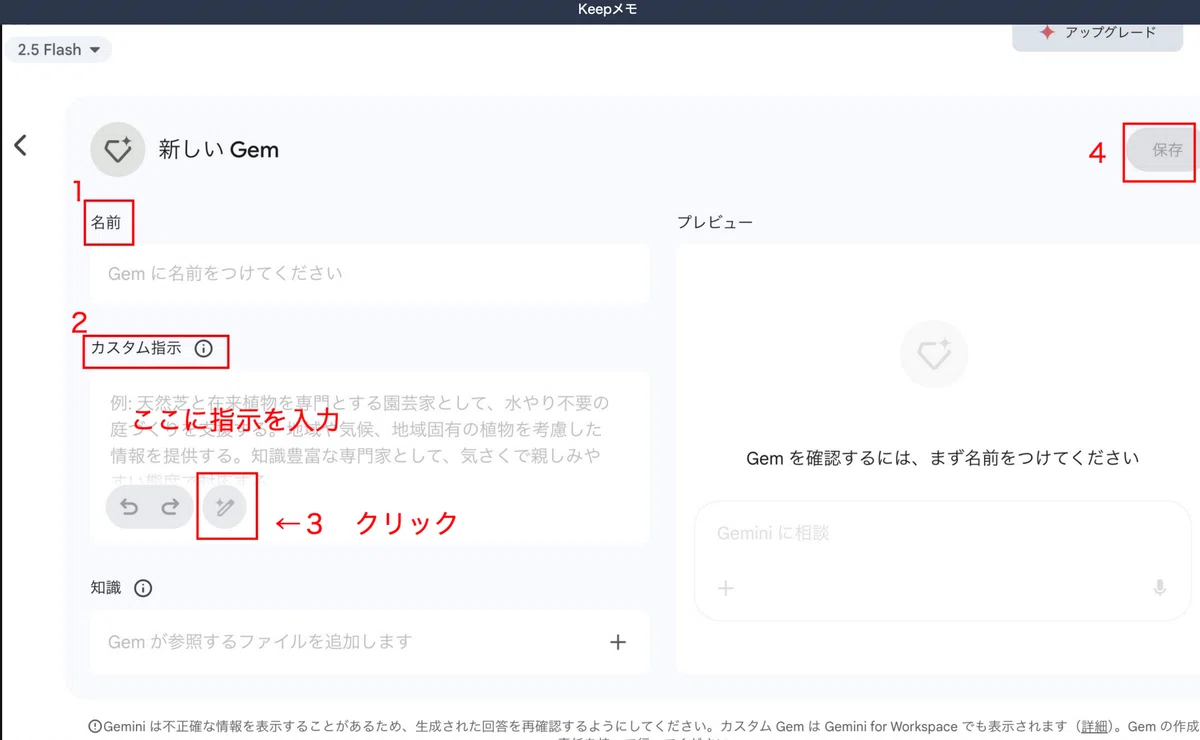The height and width of the screenshot is (740, 1200).
Task: Click the back arrow chevron
Action: click(x=20, y=145)
